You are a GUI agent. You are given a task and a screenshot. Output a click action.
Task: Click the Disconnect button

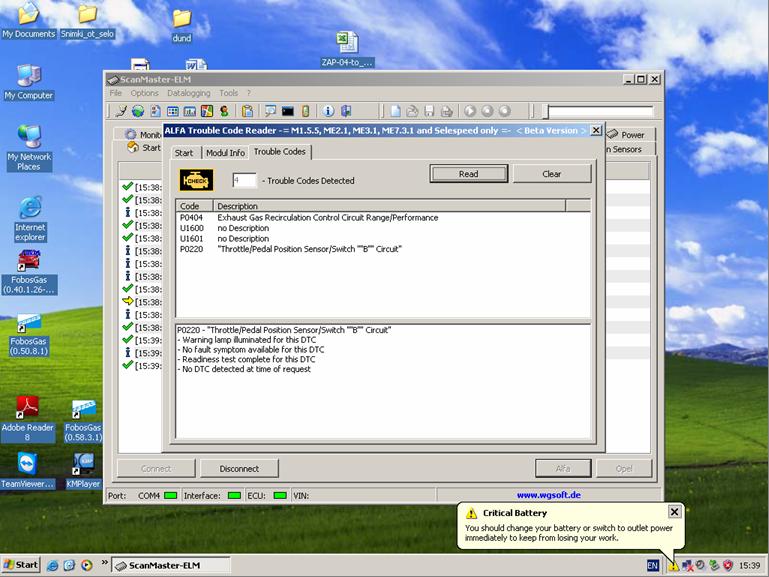coord(239,468)
